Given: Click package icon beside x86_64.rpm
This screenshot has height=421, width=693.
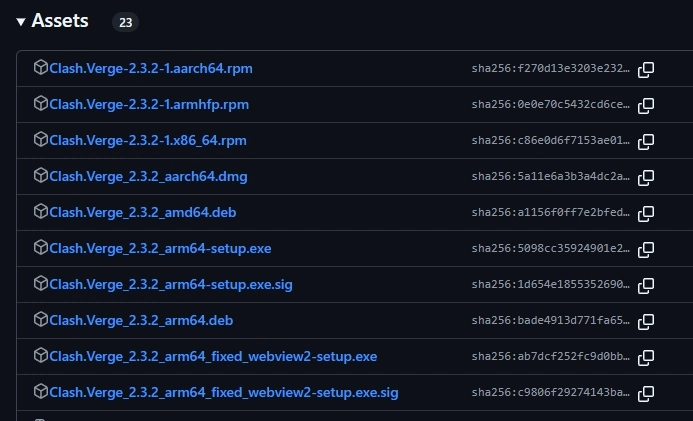Looking at the screenshot, I should tap(41, 139).
